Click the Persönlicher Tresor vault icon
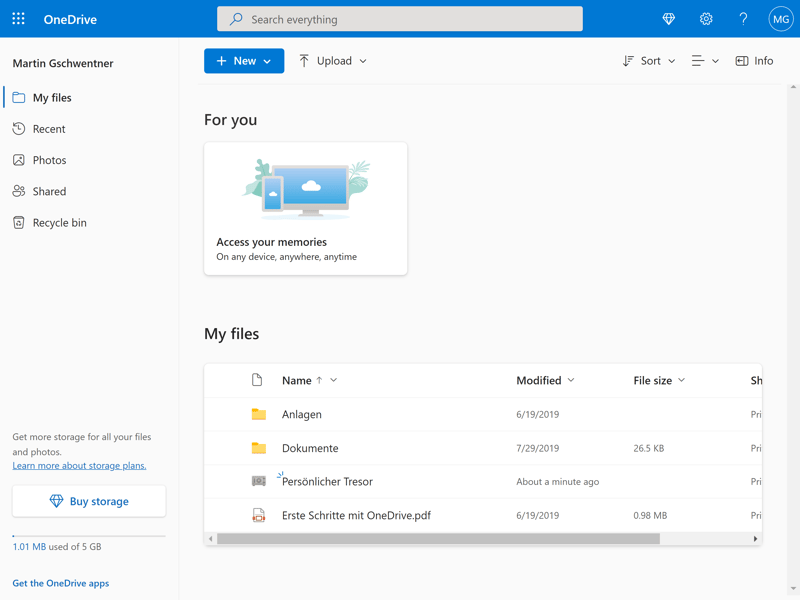Image resolution: width=800 pixels, height=600 pixels. click(x=259, y=481)
